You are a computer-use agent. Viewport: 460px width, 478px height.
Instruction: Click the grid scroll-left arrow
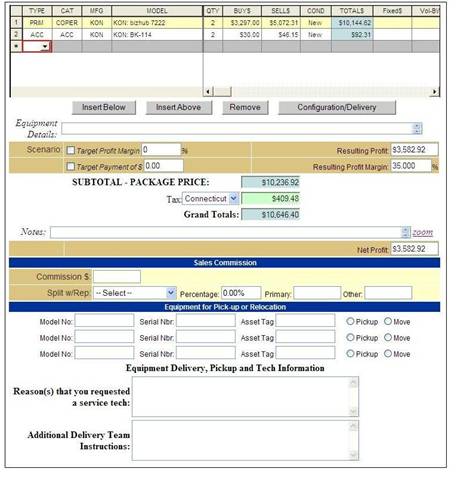pos(208,91)
